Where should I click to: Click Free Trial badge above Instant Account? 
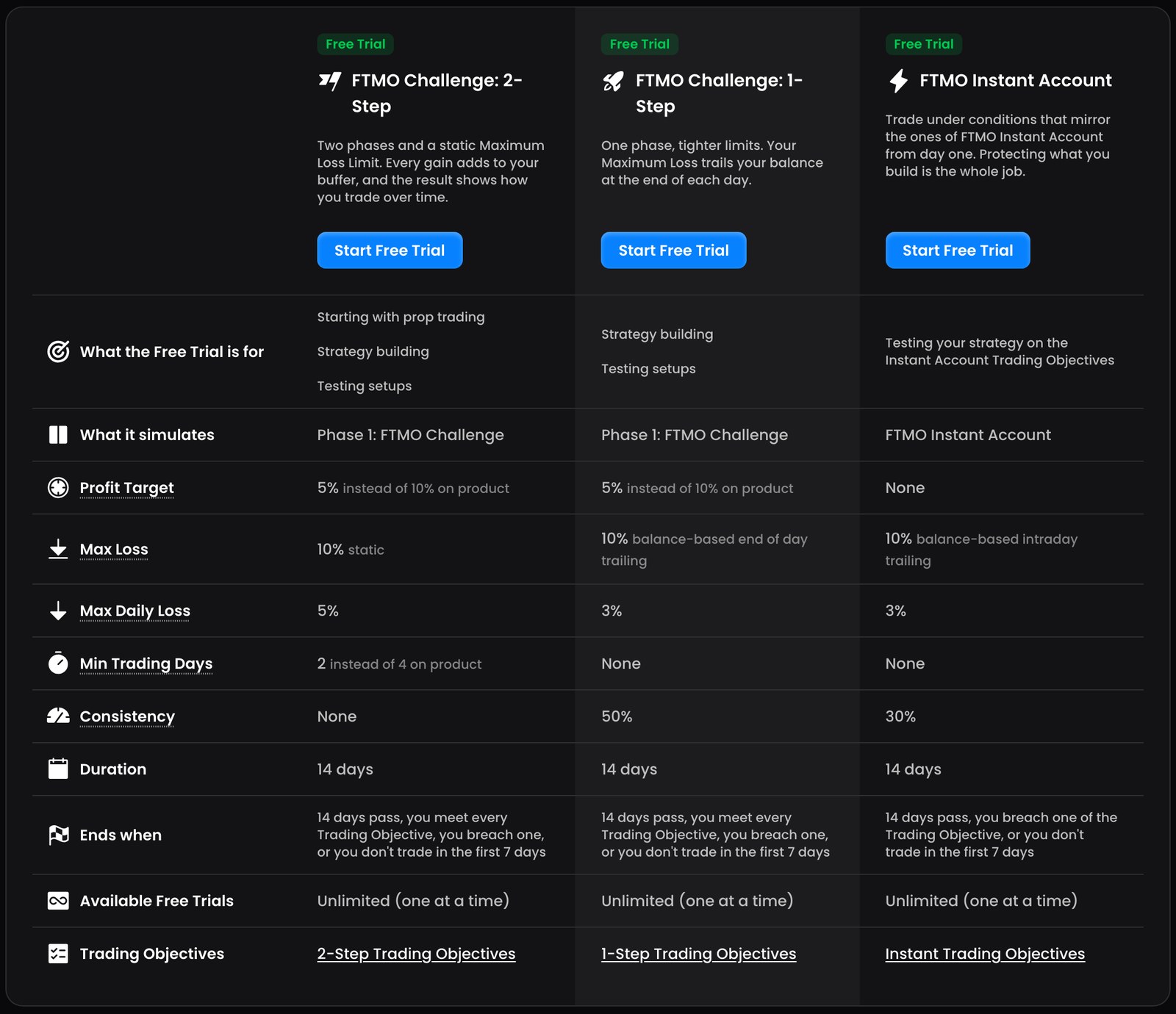(924, 44)
